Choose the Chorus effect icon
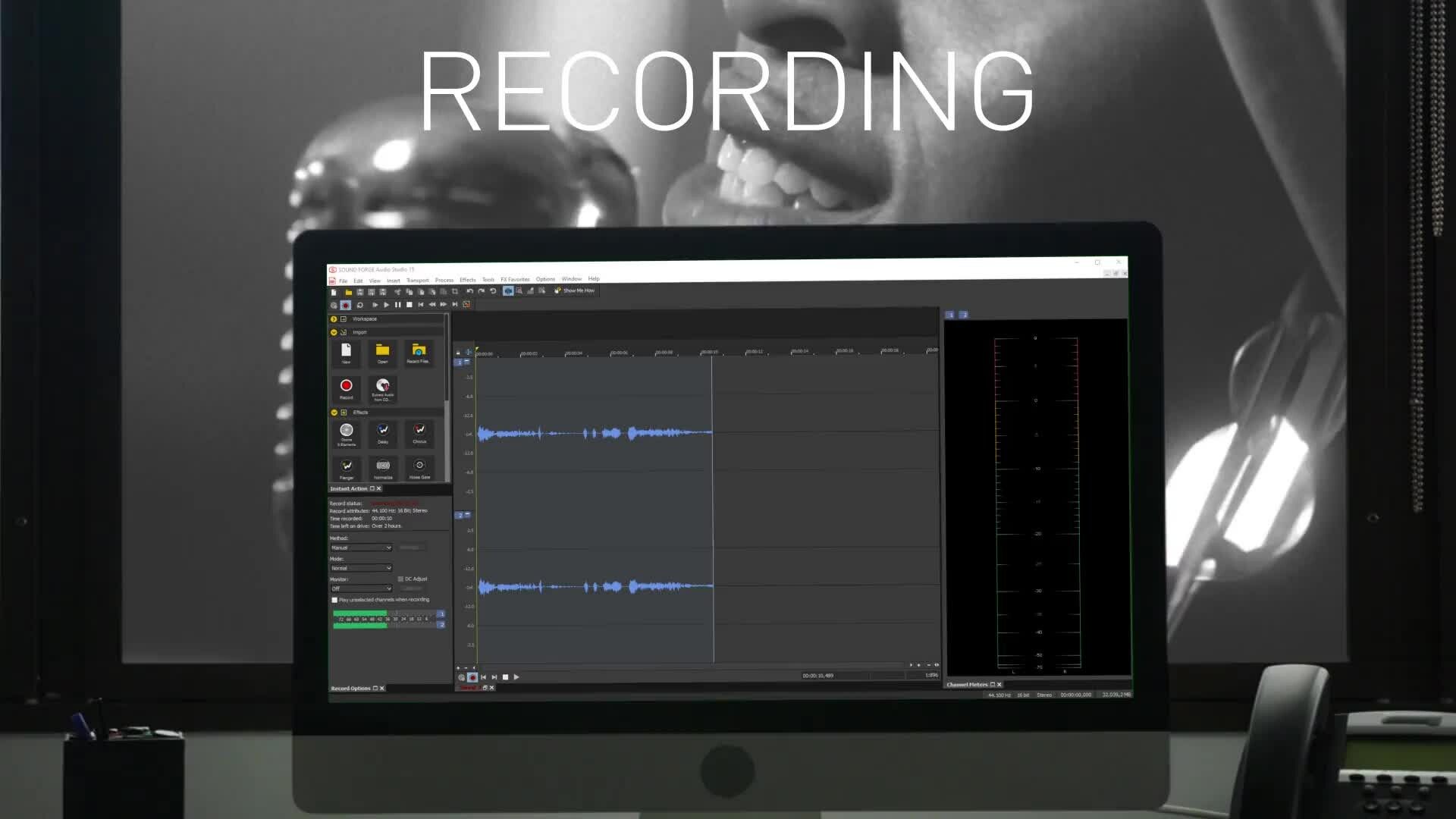Screen dimensions: 1456x819 419,430
